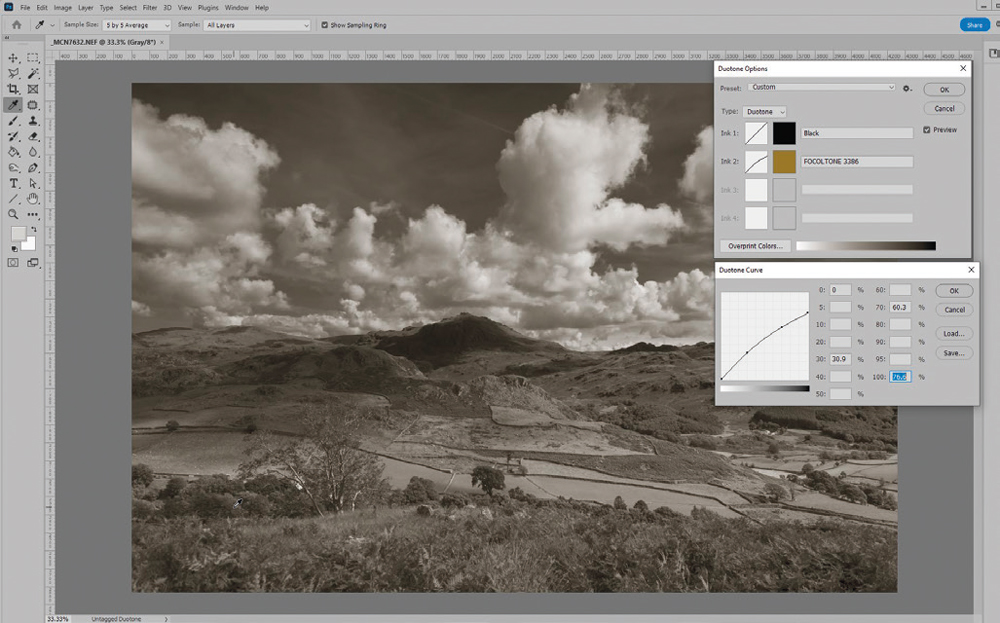Select the _MCN7632.NEF document tab
Viewport: 1000px width, 623px height.
pyautogui.click(x=105, y=42)
